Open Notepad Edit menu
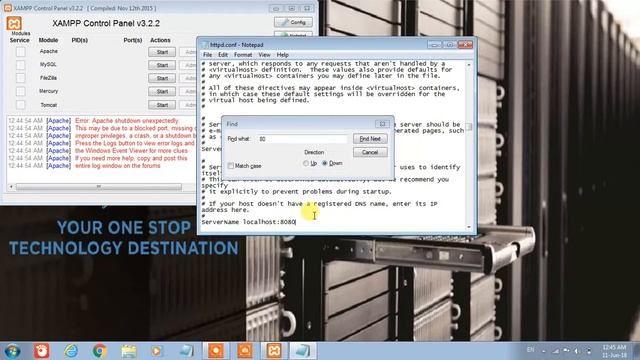This screenshot has width=640, height=360. [x=222, y=55]
